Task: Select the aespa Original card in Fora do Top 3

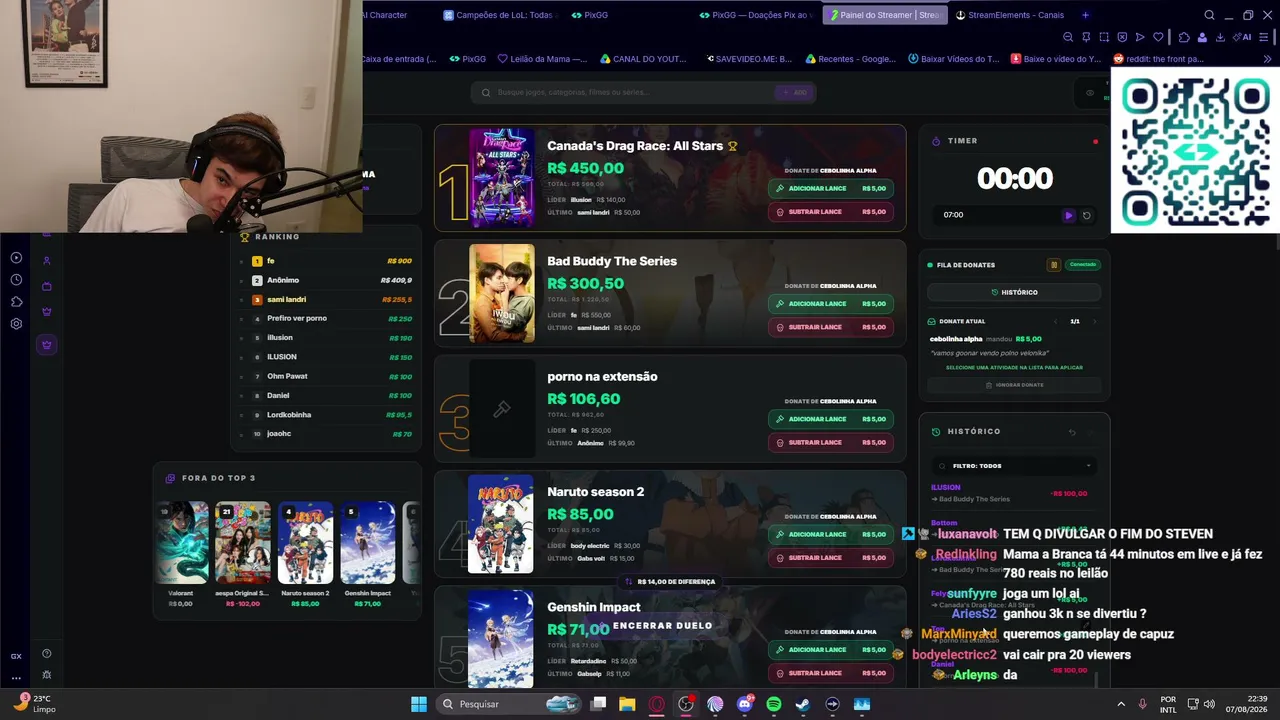Action: pos(243,554)
